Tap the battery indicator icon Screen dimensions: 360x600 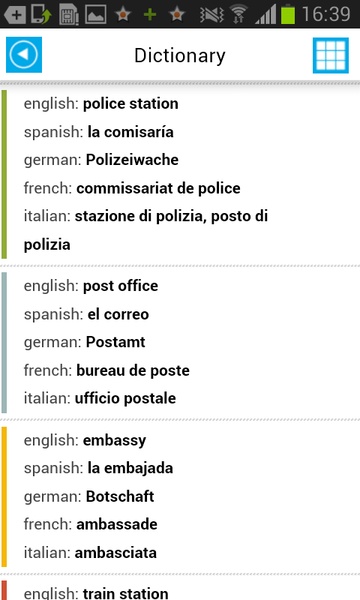288,15
